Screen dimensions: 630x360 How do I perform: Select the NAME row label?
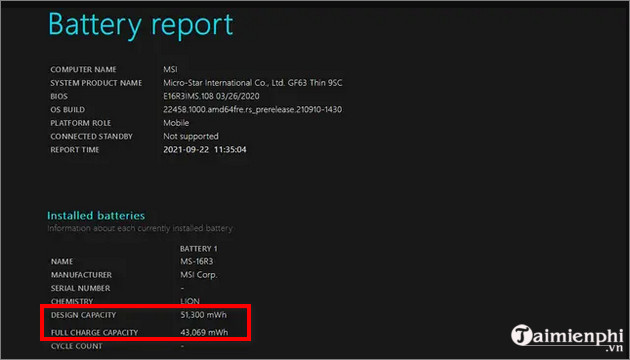[x=62, y=262]
